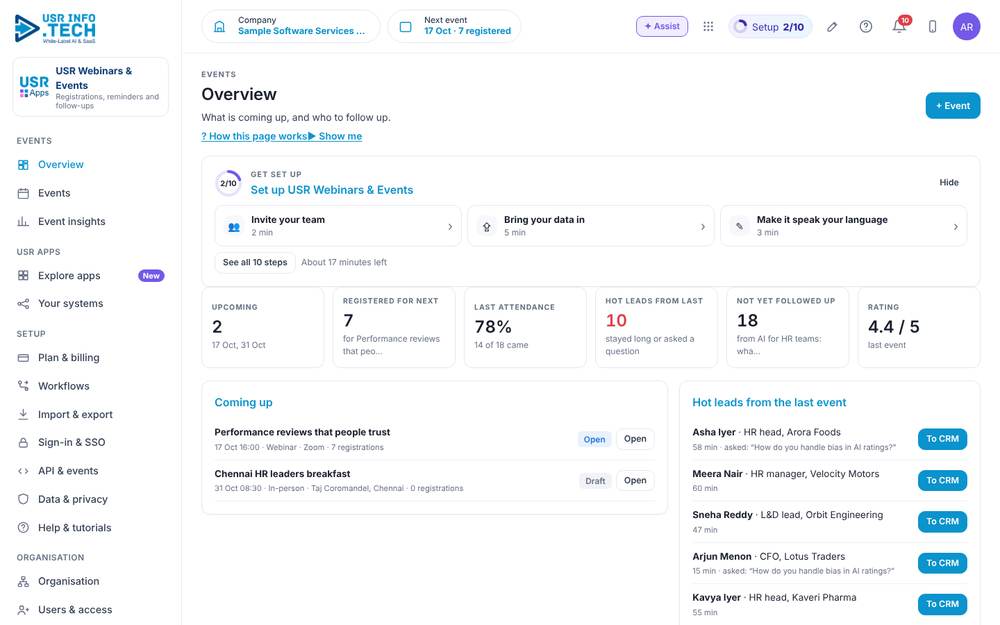Send Sneha Reddy To CRM
This screenshot has height=625, width=1000.
click(x=943, y=522)
